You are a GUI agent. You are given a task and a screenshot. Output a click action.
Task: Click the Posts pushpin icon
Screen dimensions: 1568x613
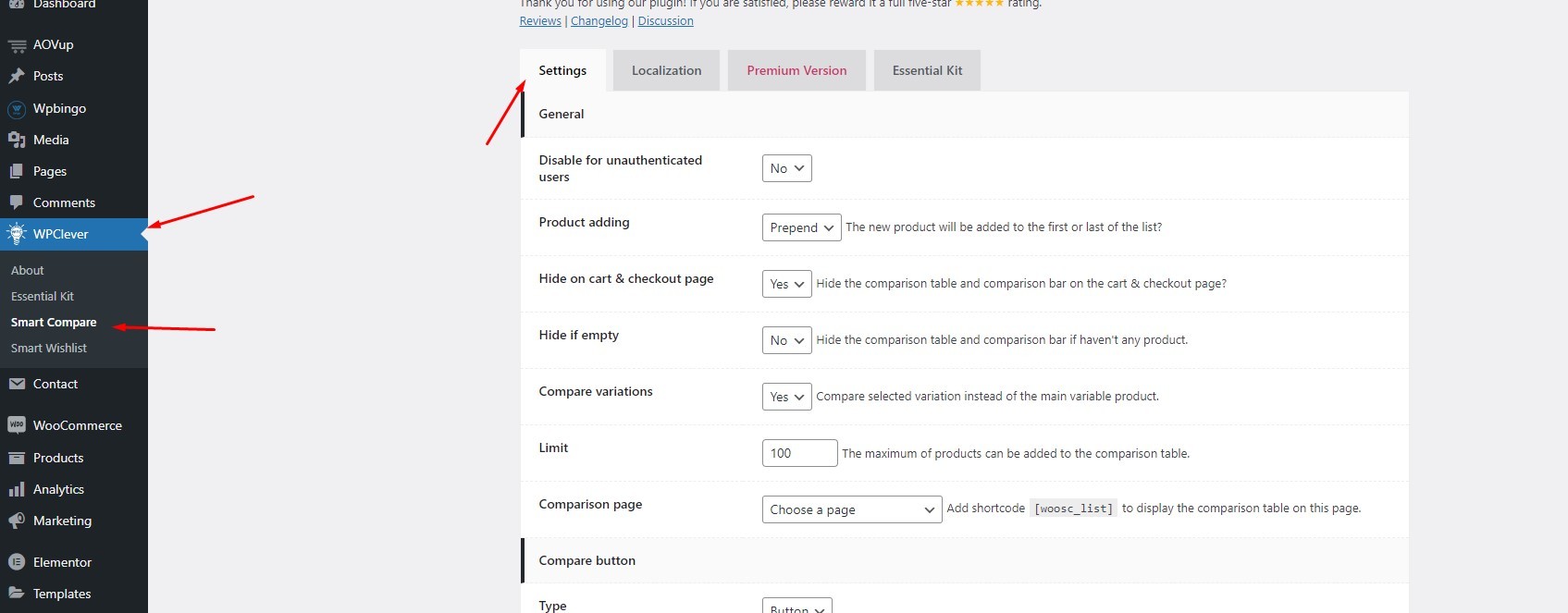point(17,77)
